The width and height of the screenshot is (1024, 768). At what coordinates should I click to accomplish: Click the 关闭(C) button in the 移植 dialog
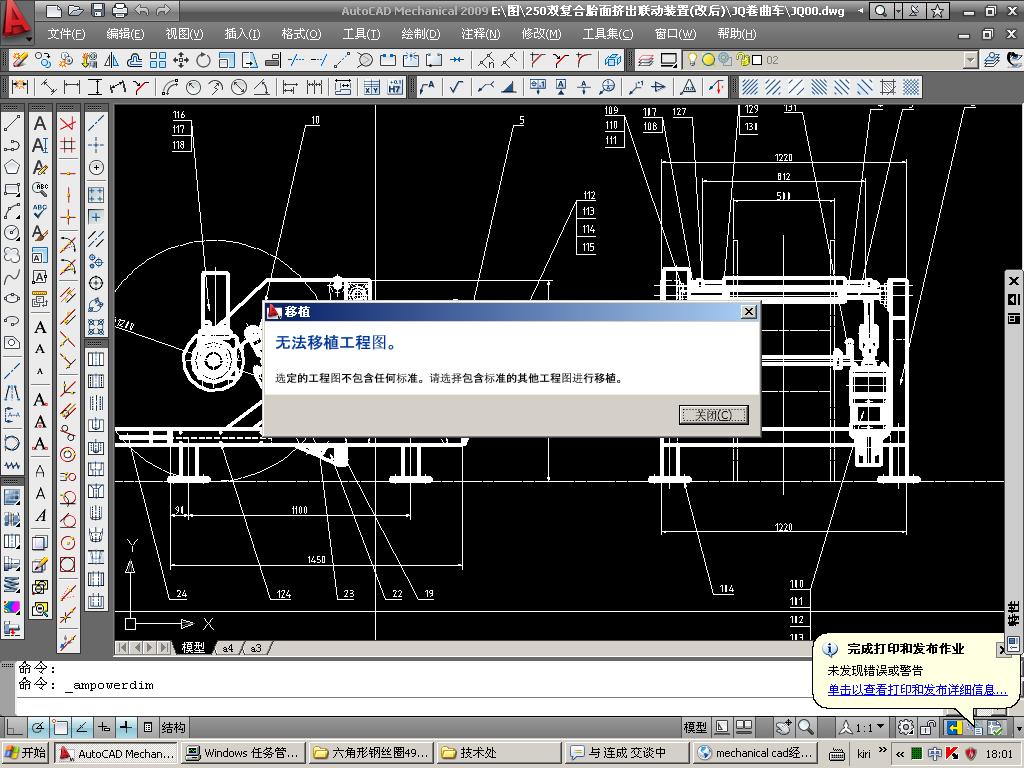click(713, 415)
